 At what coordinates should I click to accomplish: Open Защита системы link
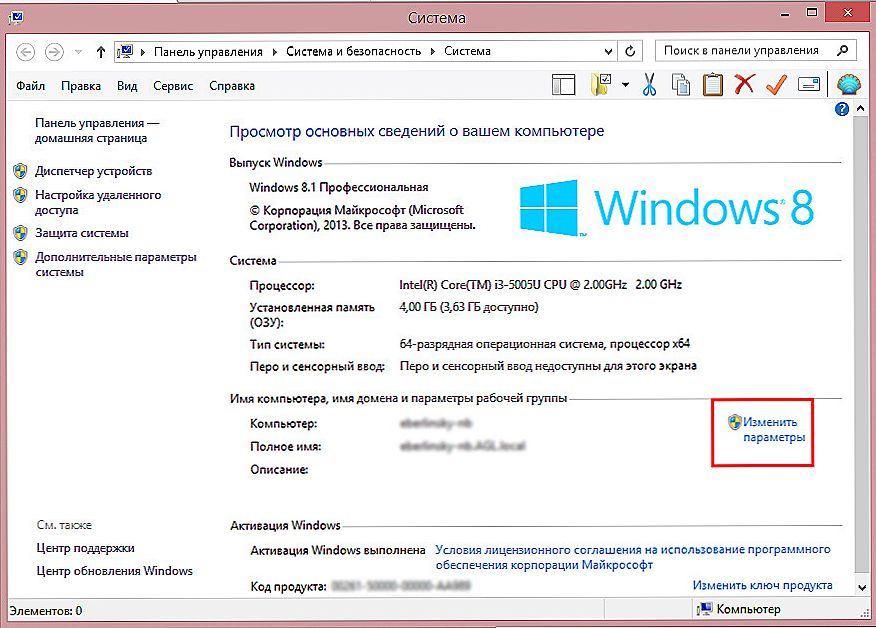click(x=82, y=233)
